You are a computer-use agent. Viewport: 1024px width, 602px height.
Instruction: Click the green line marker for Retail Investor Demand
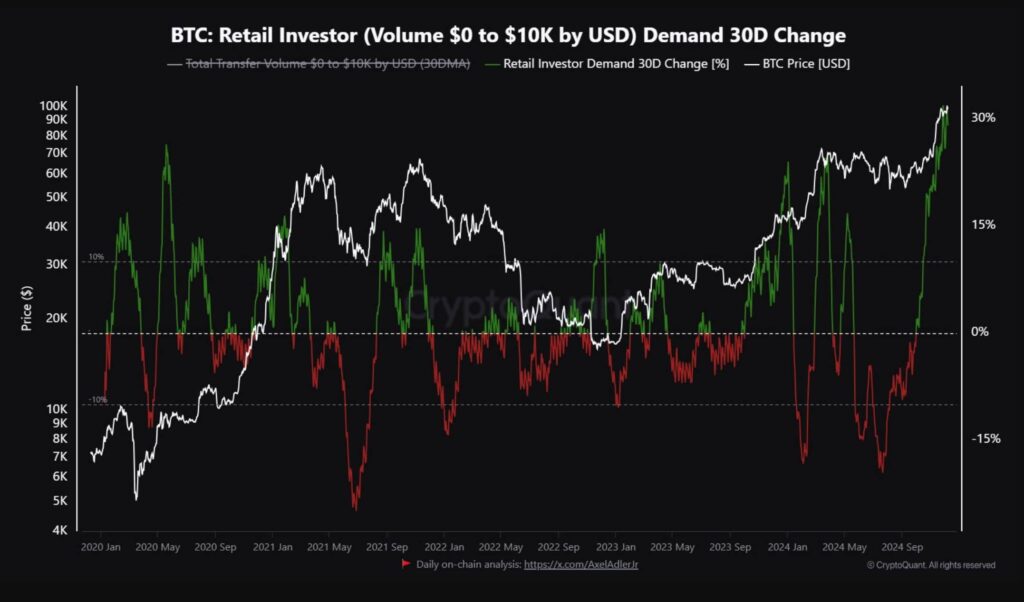[489, 64]
